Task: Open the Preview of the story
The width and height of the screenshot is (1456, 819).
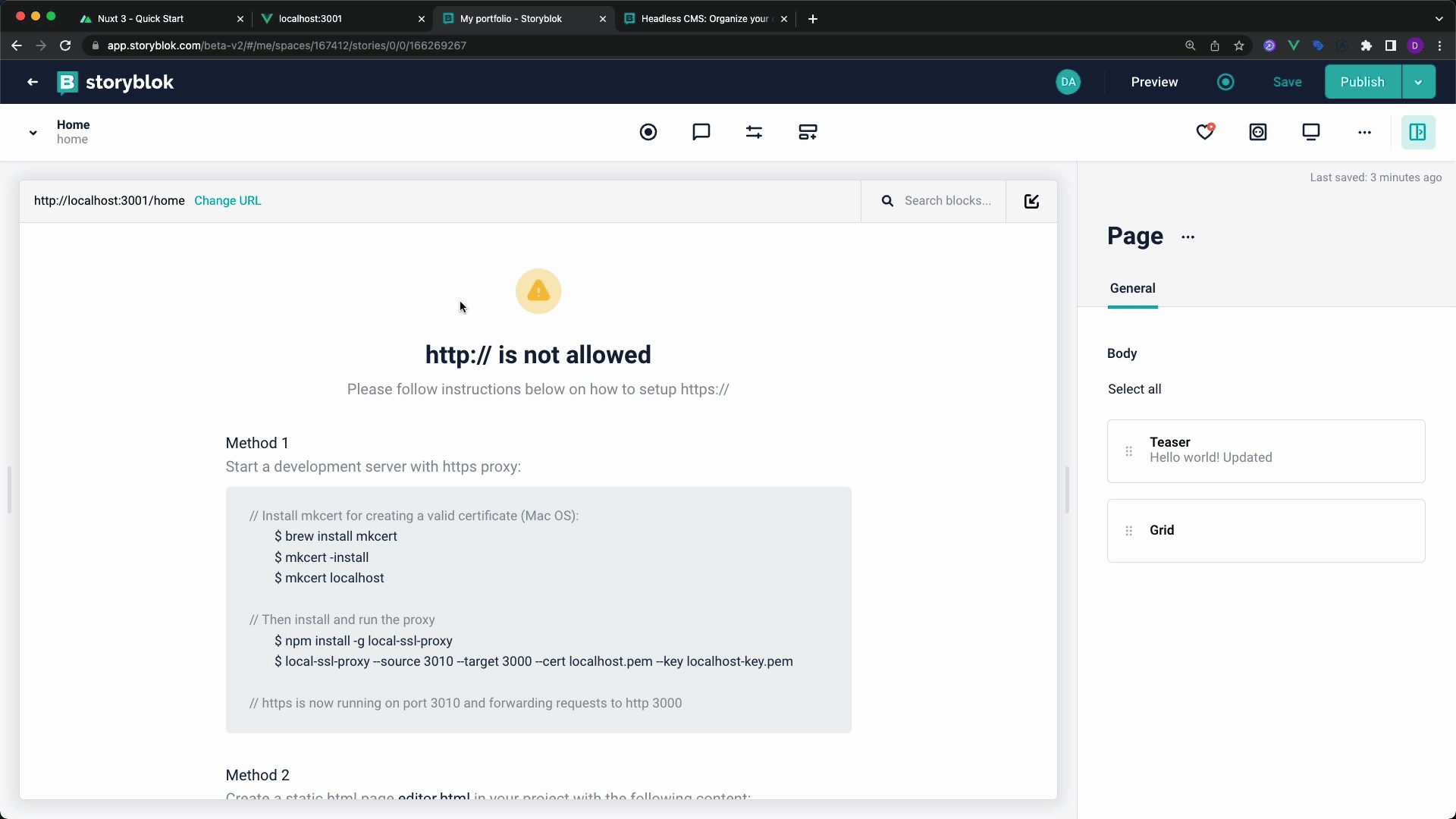Action: coord(1154,82)
